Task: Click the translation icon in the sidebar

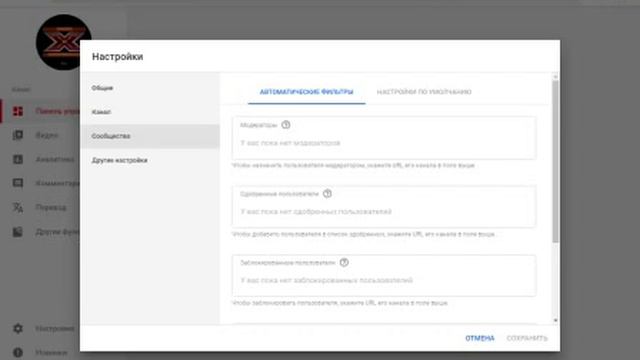Action: [x=18, y=208]
